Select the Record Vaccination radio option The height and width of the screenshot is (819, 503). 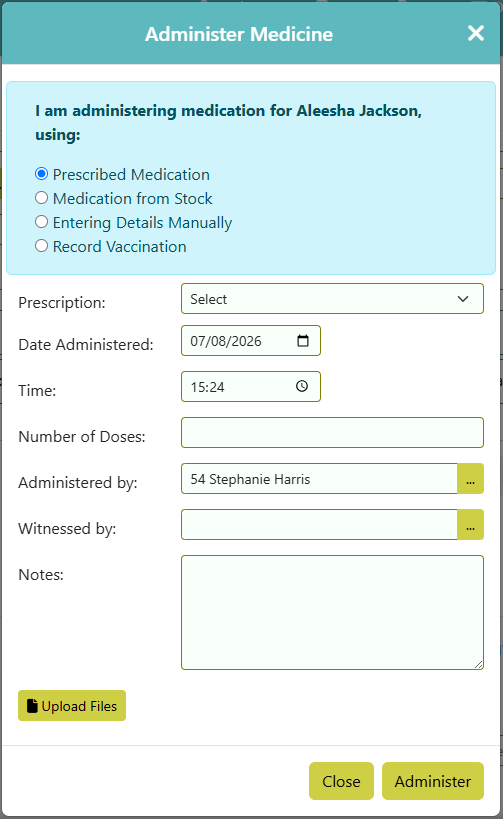[41, 245]
